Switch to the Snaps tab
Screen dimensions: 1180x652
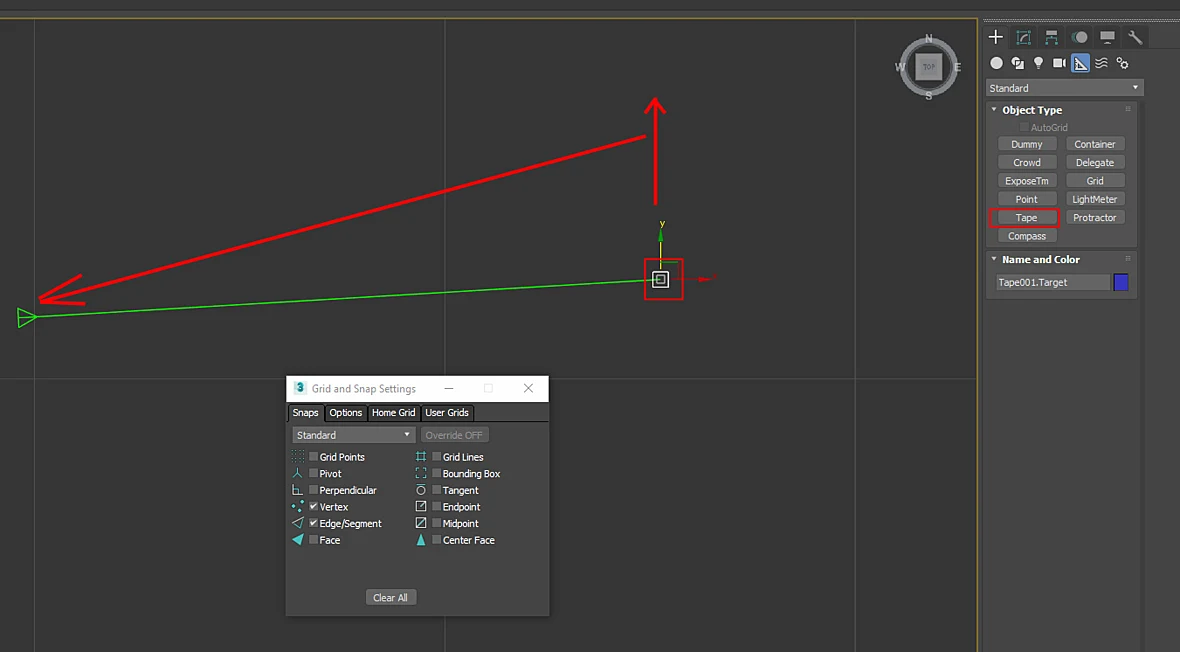(x=306, y=413)
